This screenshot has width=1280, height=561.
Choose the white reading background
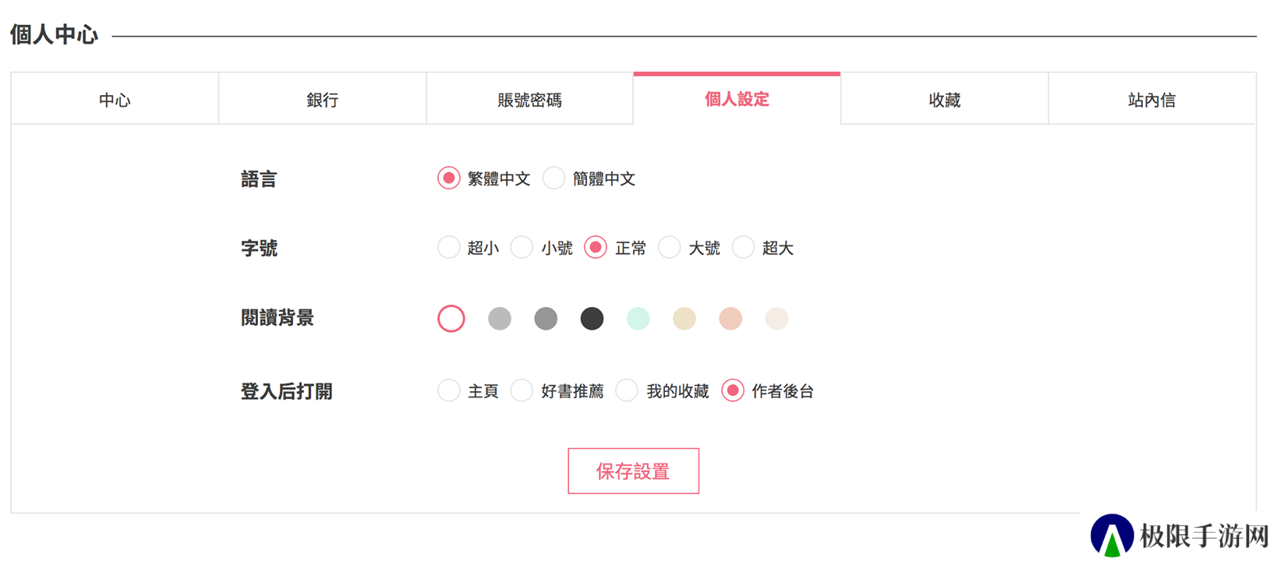[x=451, y=318]
